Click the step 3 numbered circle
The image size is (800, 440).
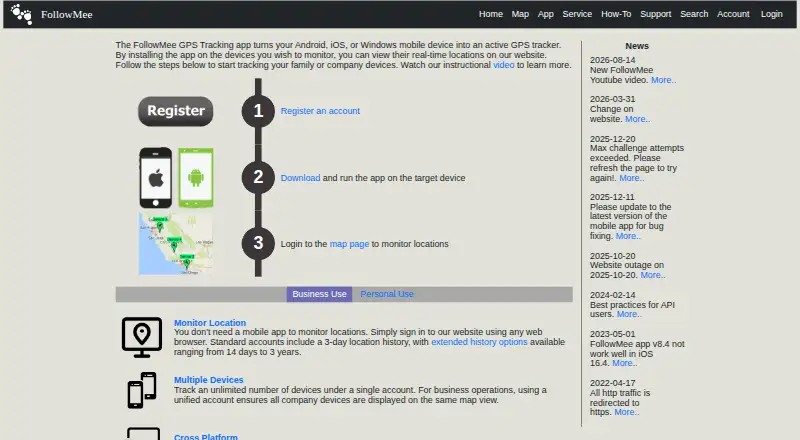click(258, 243)
